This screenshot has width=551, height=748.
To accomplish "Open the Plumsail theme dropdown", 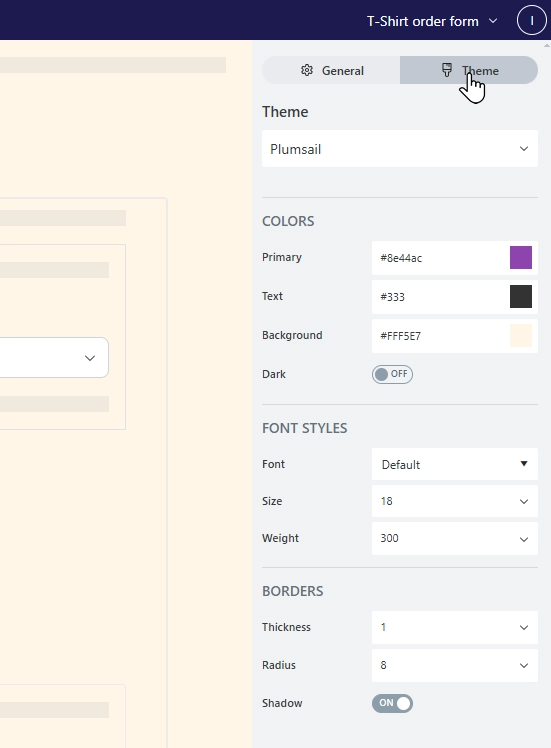I will click(x=400, y=149).
